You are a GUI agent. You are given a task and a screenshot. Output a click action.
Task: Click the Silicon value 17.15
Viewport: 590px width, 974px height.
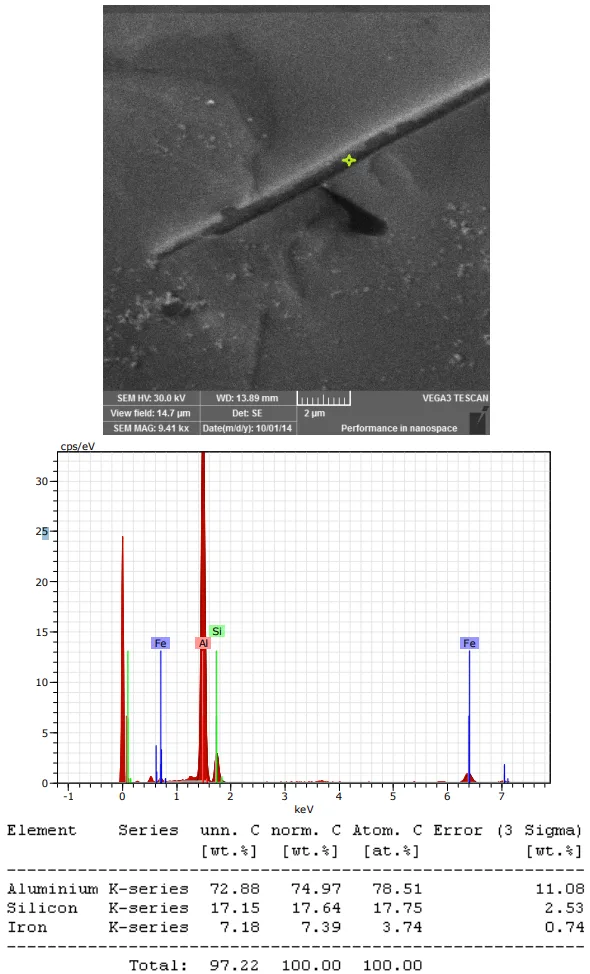pyautogui.click(x=235, y=908)
